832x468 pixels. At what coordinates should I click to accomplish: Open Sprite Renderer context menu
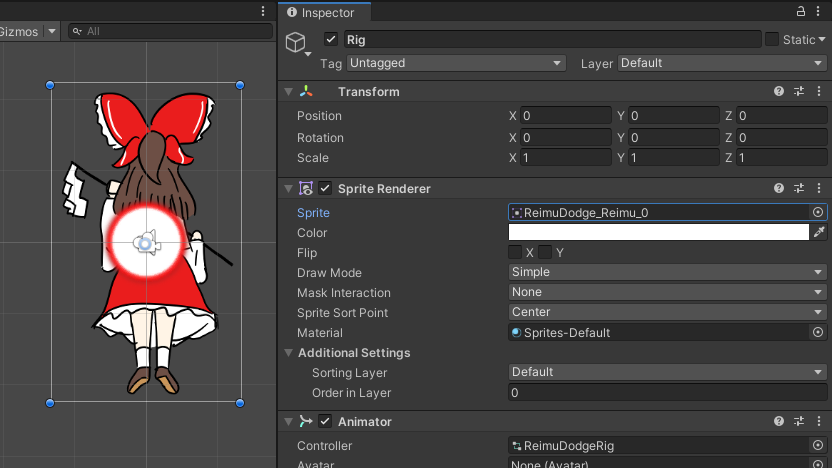pos(819,188)
